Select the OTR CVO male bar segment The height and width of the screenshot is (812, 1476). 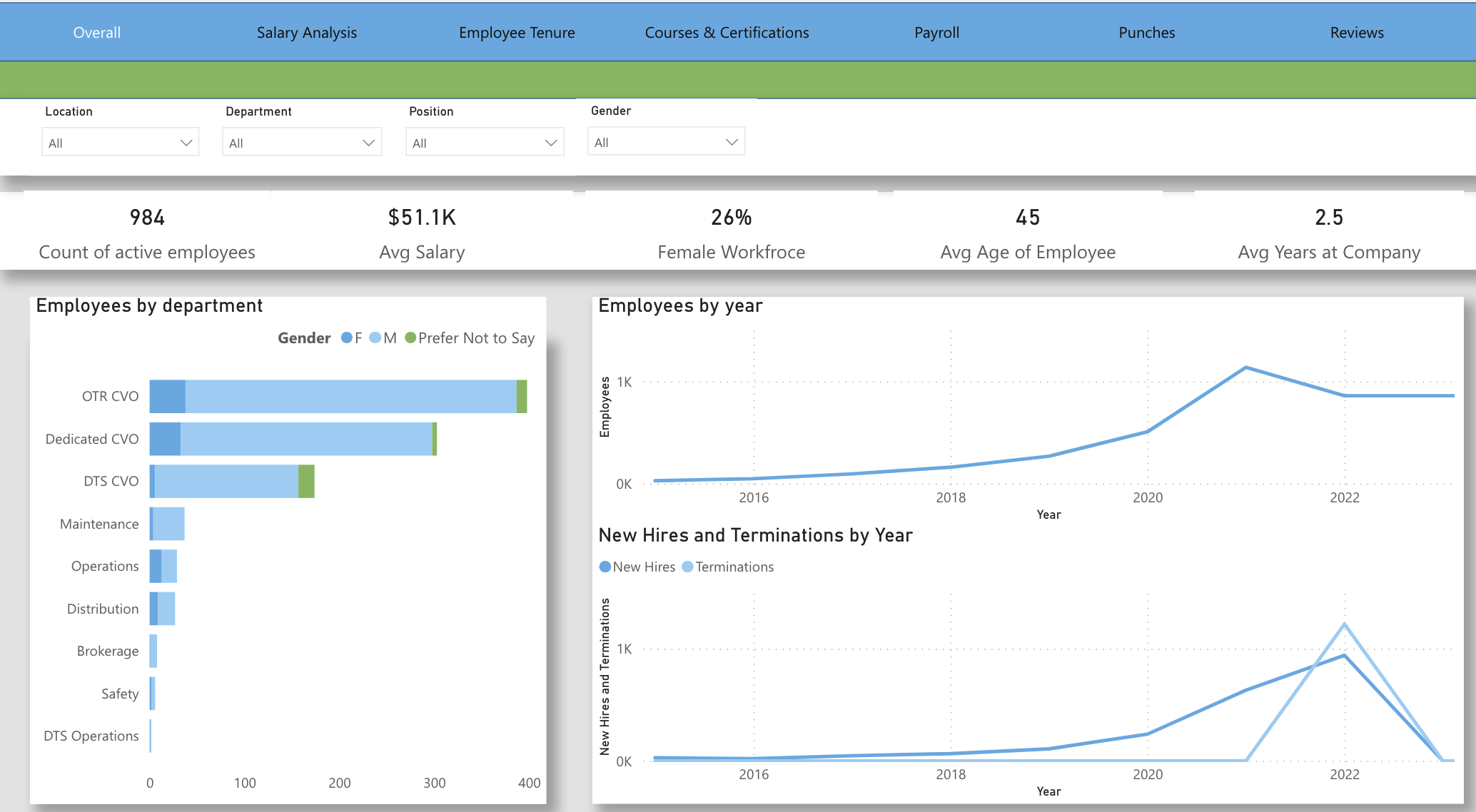pyautogui.click(x=350, y=397)
